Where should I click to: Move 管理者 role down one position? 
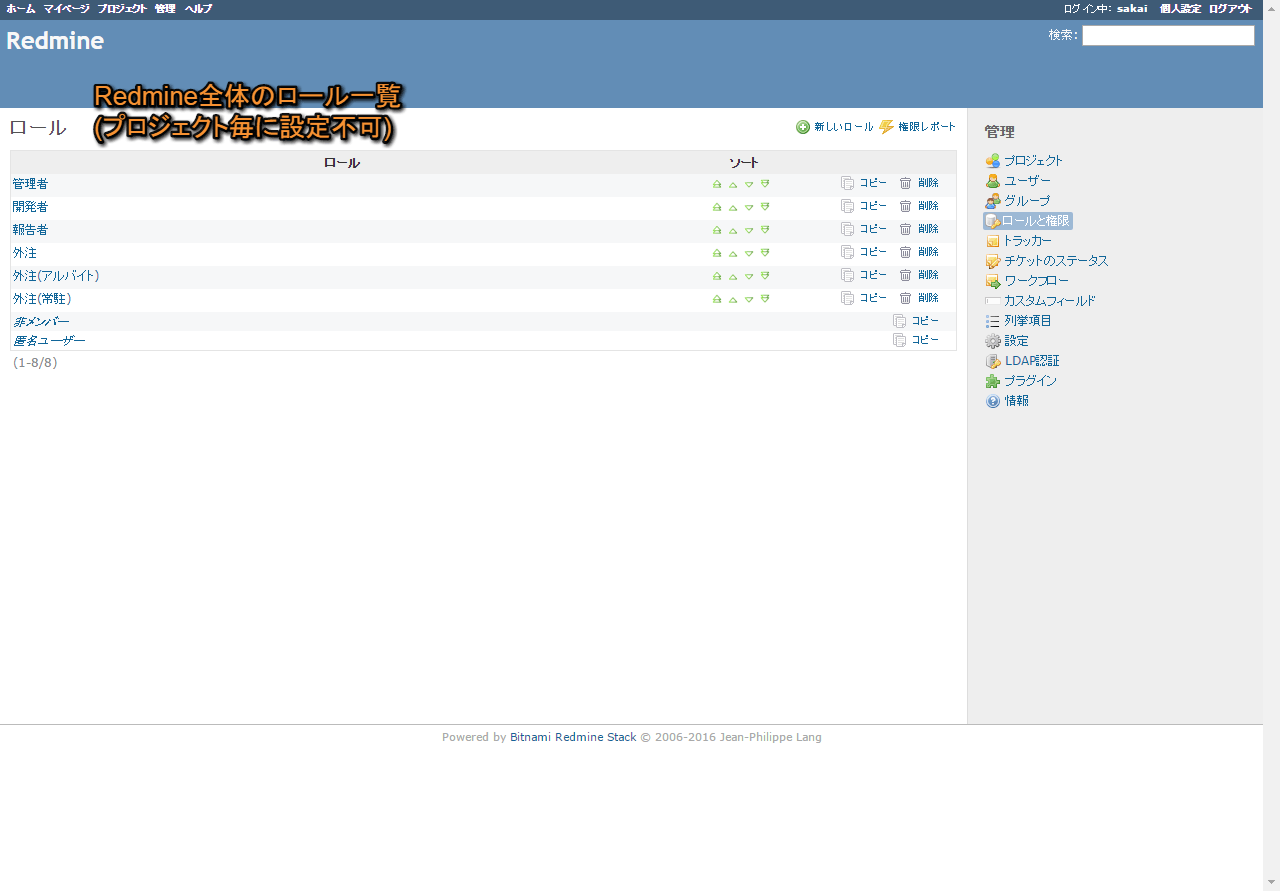click(749, 184)
